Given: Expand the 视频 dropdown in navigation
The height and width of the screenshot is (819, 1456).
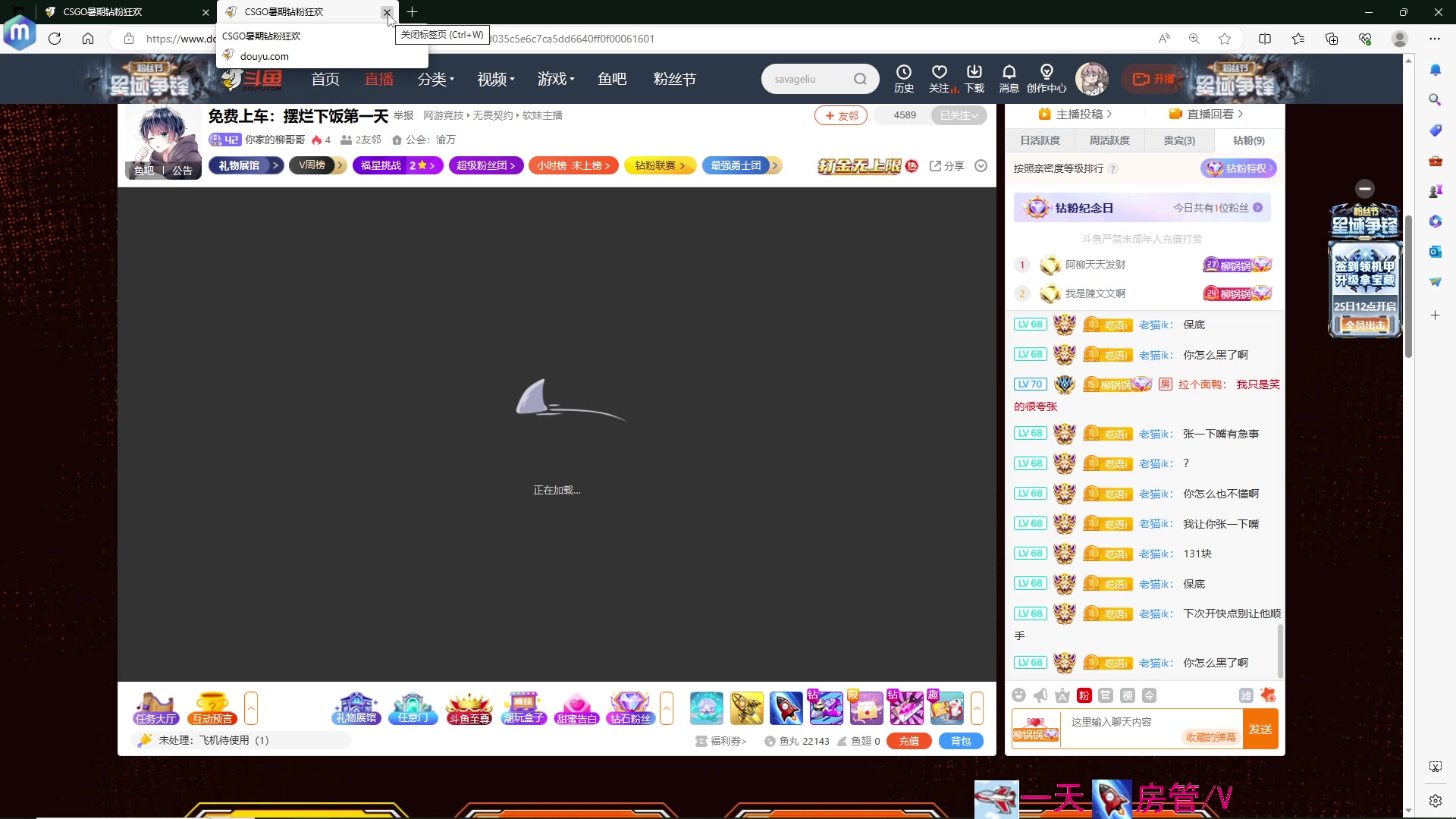Looking at the screenshot, I should (496, 79).
